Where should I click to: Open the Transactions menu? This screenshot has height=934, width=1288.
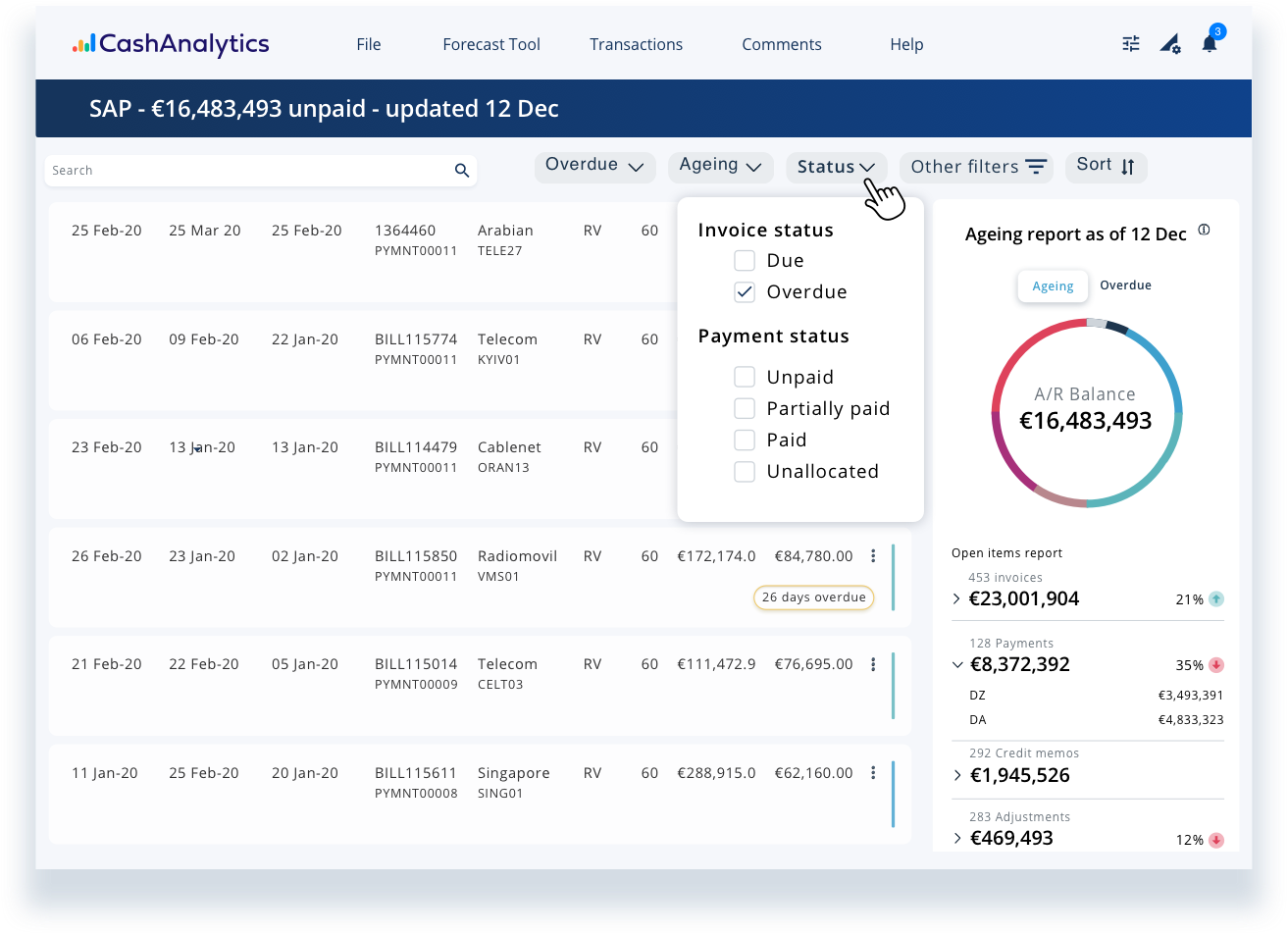636,44
